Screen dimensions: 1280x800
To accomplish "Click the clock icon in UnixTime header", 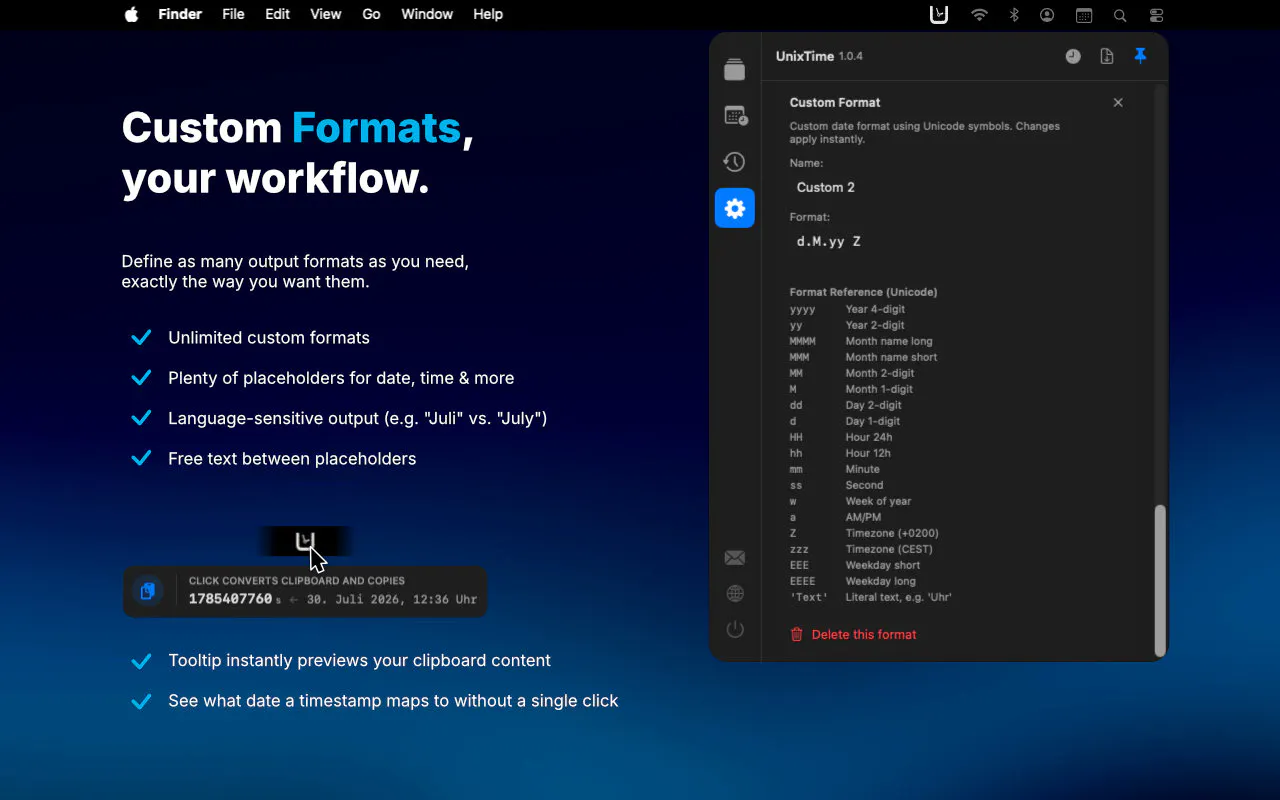I will 1073,56.
